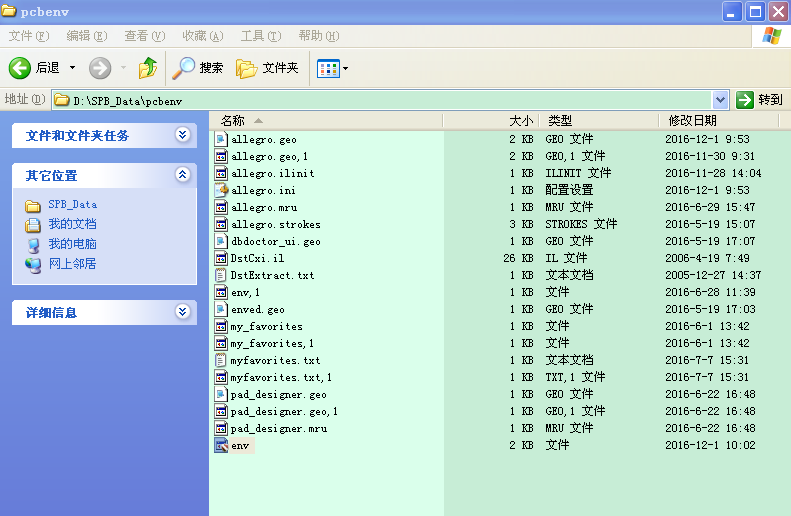Click the file icon of my_favorites
Image resolution: width=791 pixels, height=516 pixels.
(221, 326)
